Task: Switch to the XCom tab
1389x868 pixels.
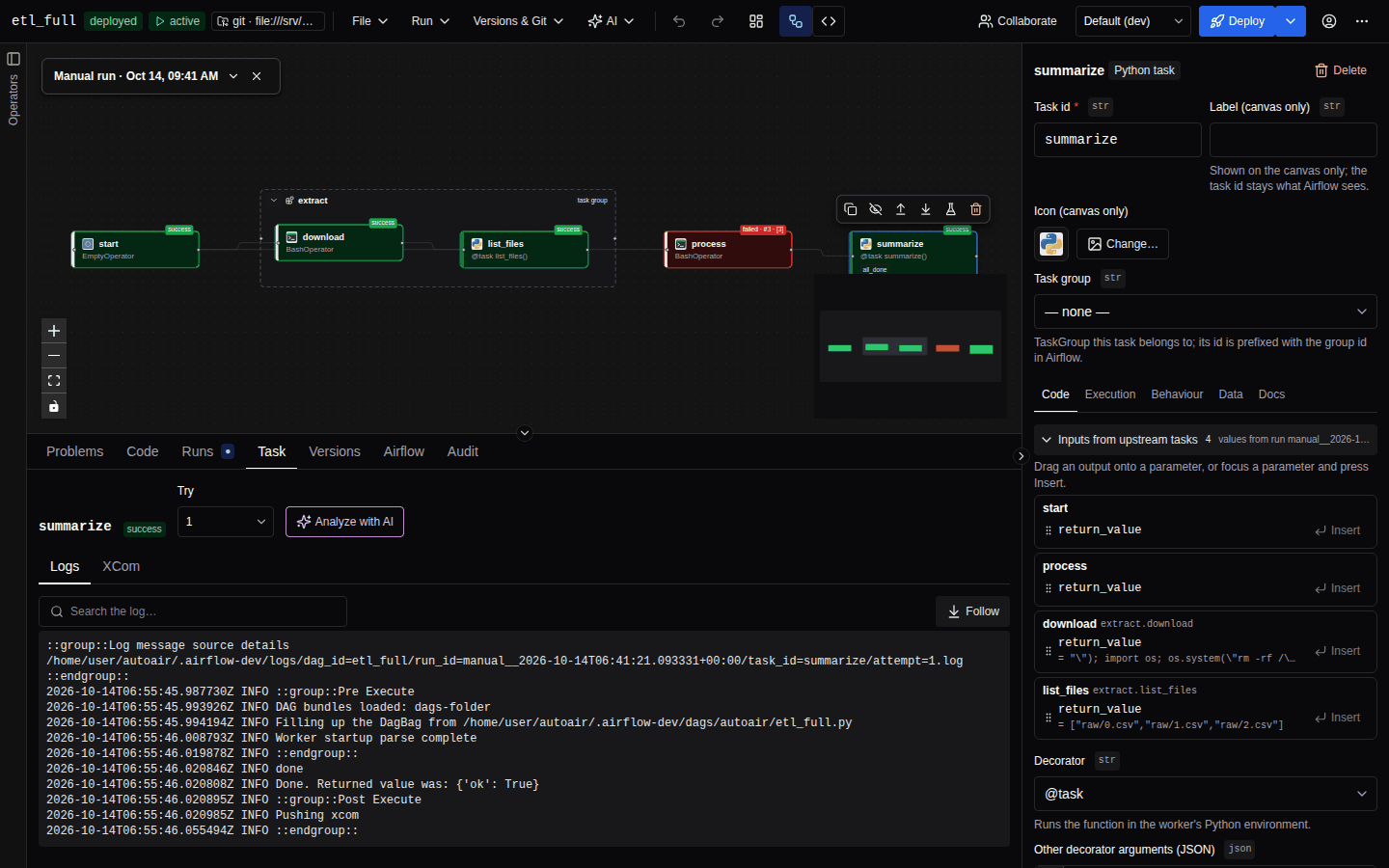Action: [x=122, y=566]
